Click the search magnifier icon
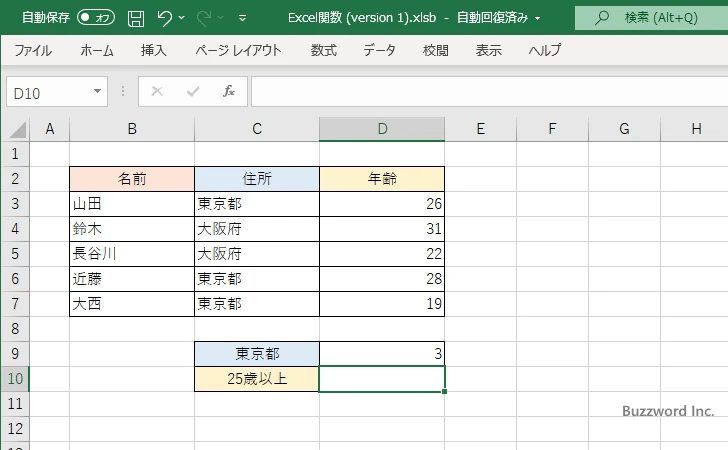 coord(602,18)
